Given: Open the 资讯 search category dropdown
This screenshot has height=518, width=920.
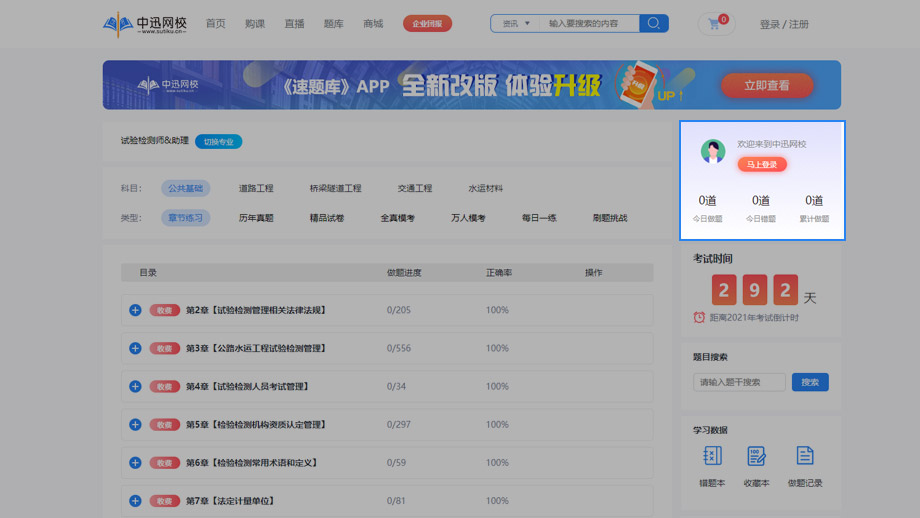Looking at the screenshot, I should click(x=516, y=23).
